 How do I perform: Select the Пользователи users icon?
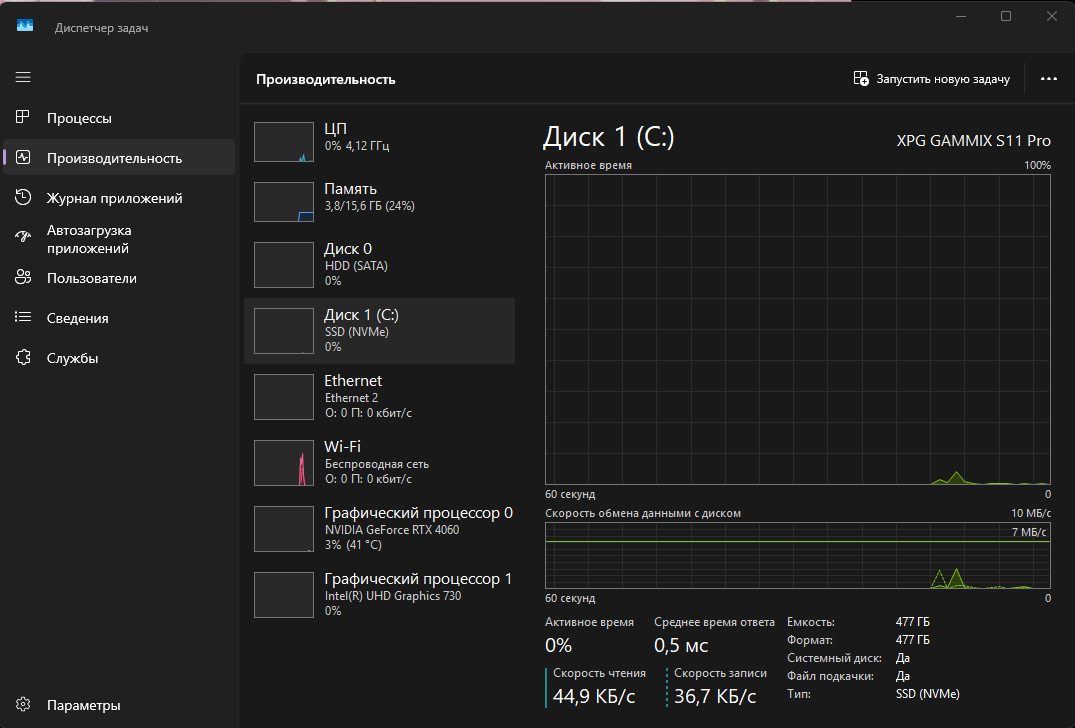[x=24, y=278]
